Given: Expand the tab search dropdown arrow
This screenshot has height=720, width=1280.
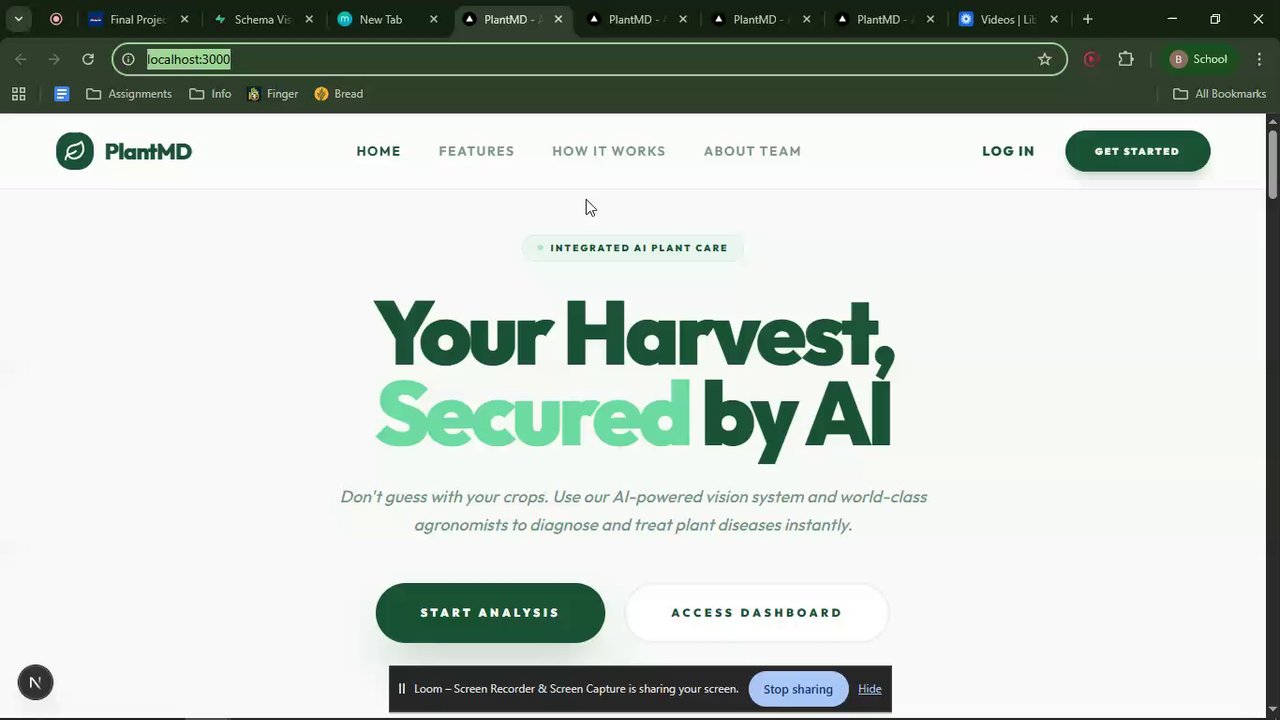Looking at the screenshot, I should pos(18,19).
